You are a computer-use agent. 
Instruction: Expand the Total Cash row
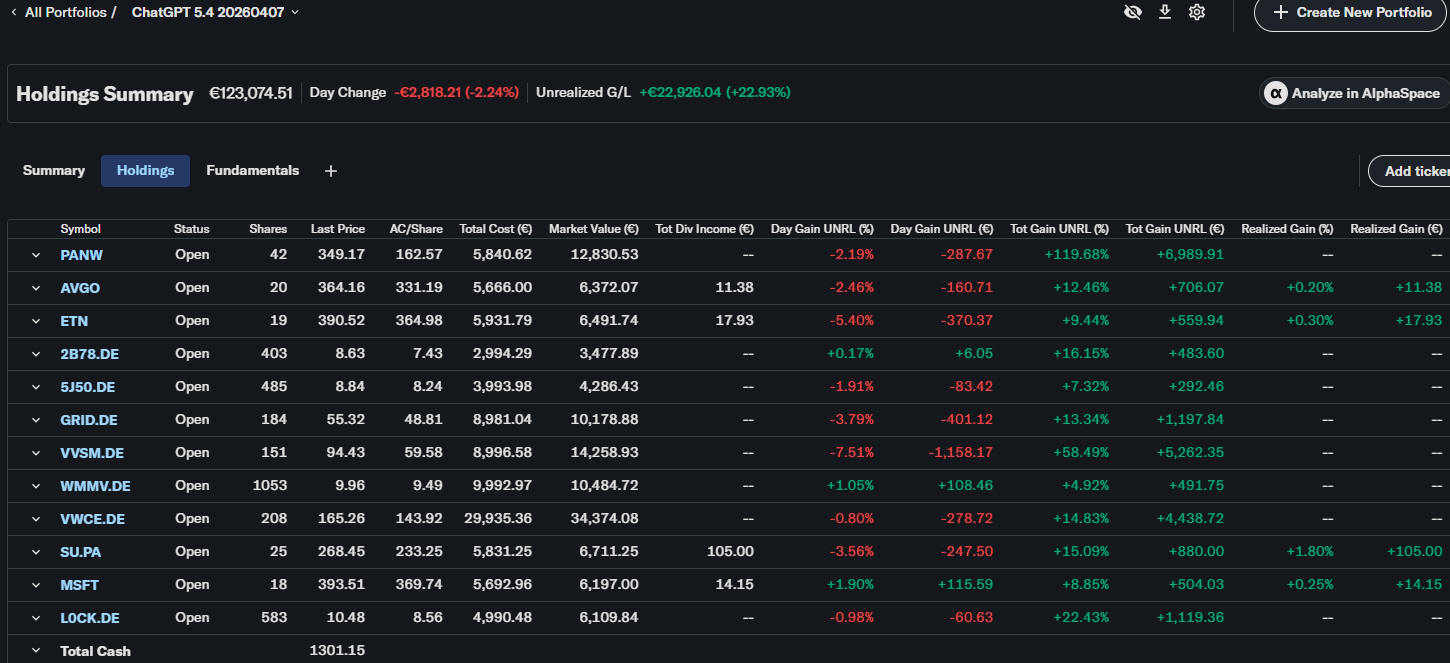(36, 651)
